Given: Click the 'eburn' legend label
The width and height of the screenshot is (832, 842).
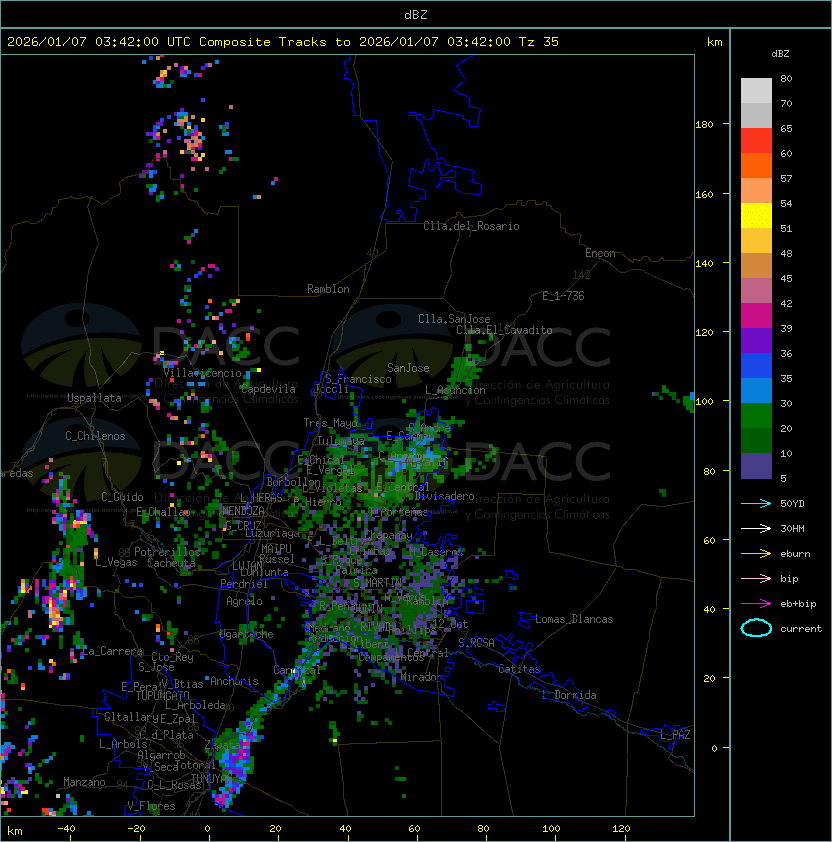Looking at the screenshot, I should point(795,554).
